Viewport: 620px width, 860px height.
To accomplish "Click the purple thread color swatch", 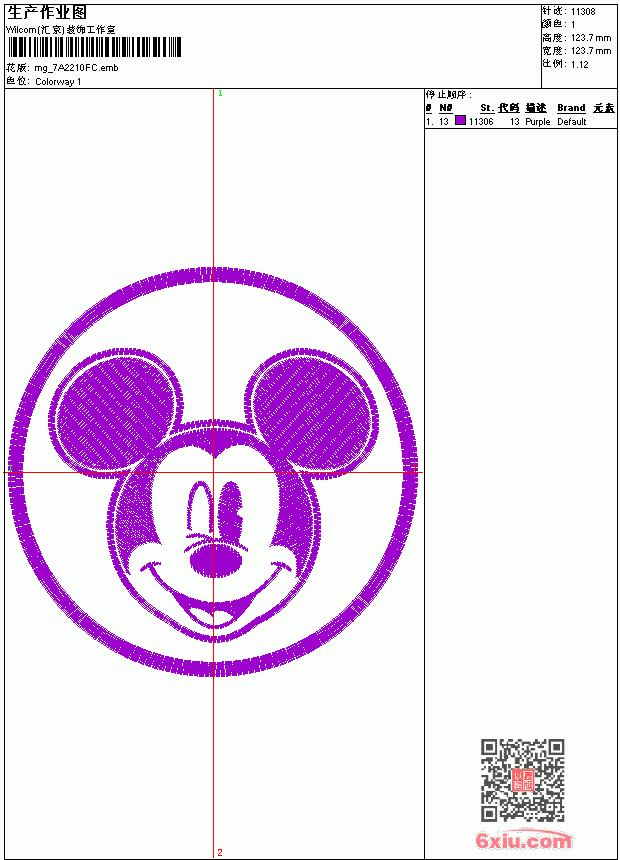I will point(460,121).
